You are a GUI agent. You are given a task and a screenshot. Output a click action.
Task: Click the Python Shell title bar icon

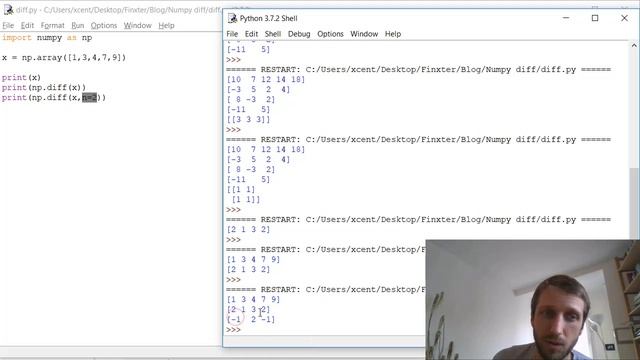pos(232,18)
